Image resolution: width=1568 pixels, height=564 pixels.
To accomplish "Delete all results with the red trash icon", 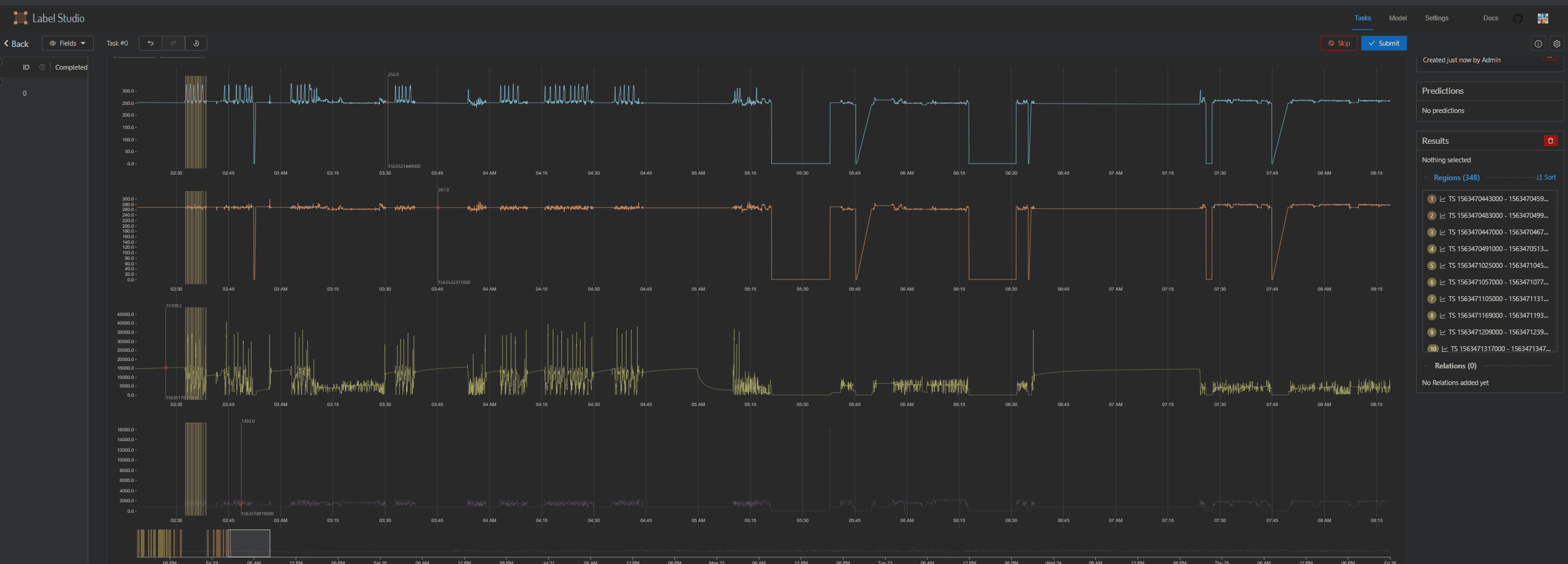I will (x=1551, y=141).
